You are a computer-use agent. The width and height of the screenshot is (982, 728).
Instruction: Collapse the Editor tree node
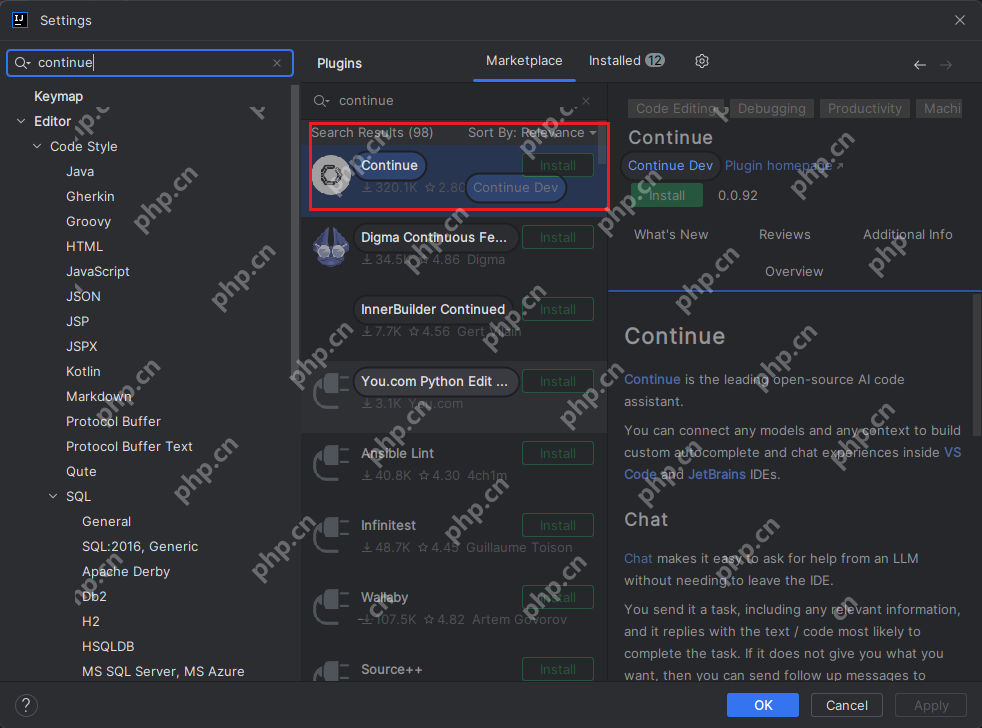(x=21, y=121)
